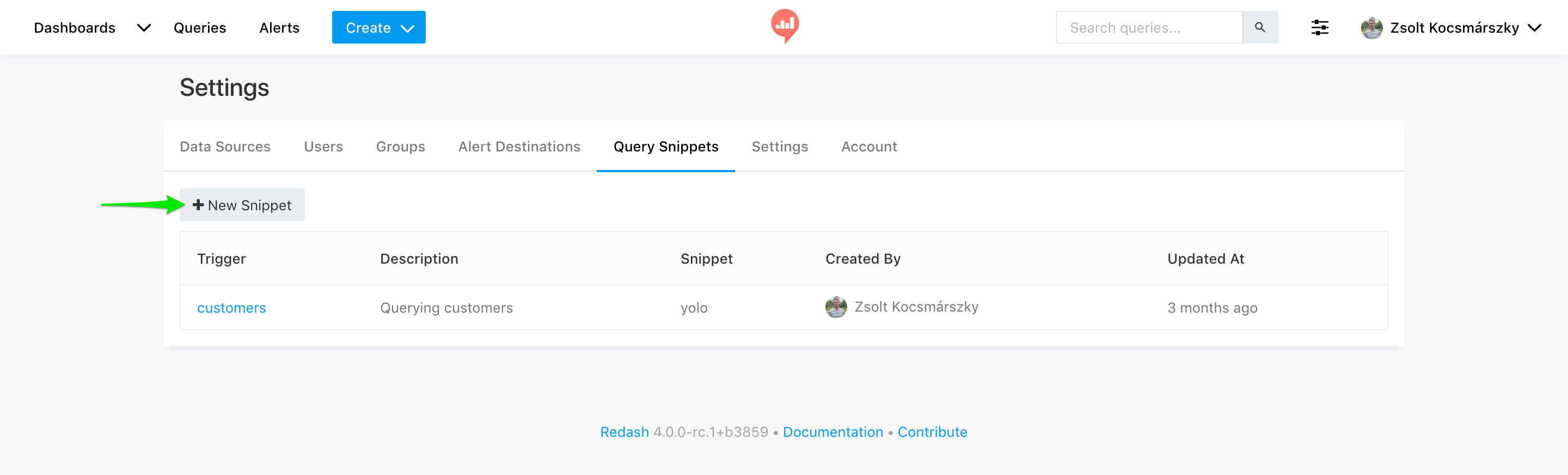The image size is (1568, 475).
Task: Switch to the Data Sources tab
Action: (225, 147)
